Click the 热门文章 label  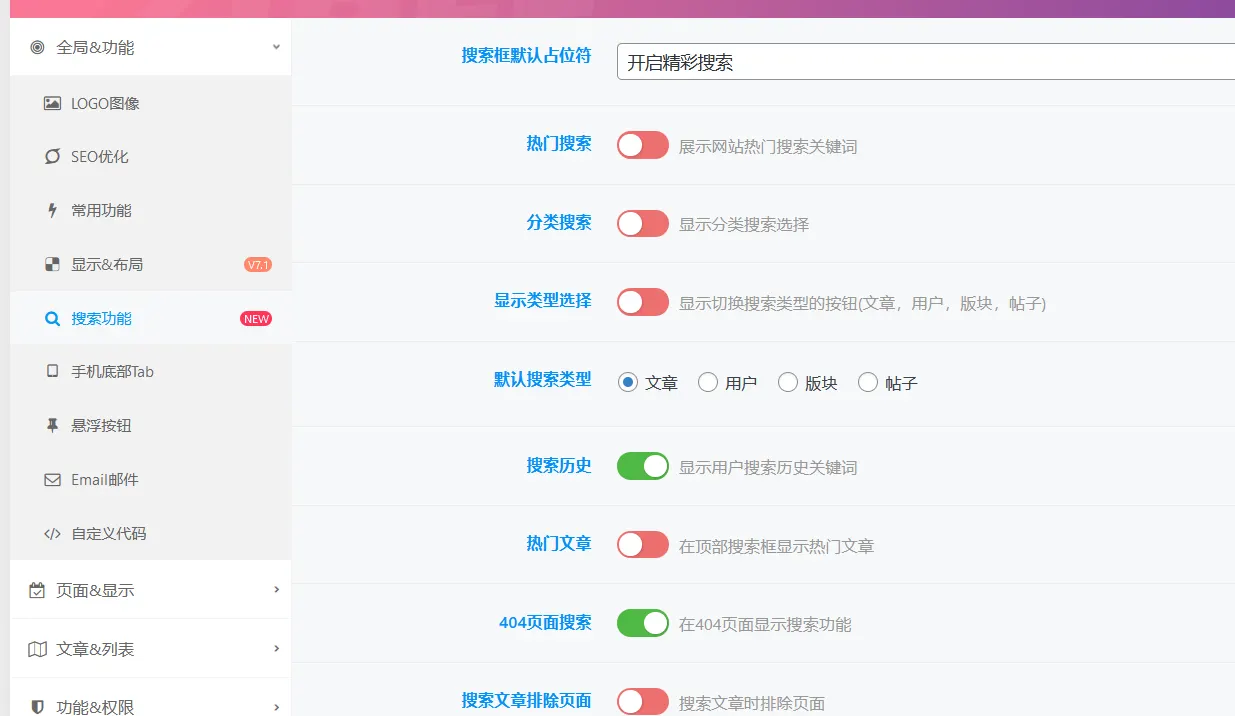click(559, 543)
